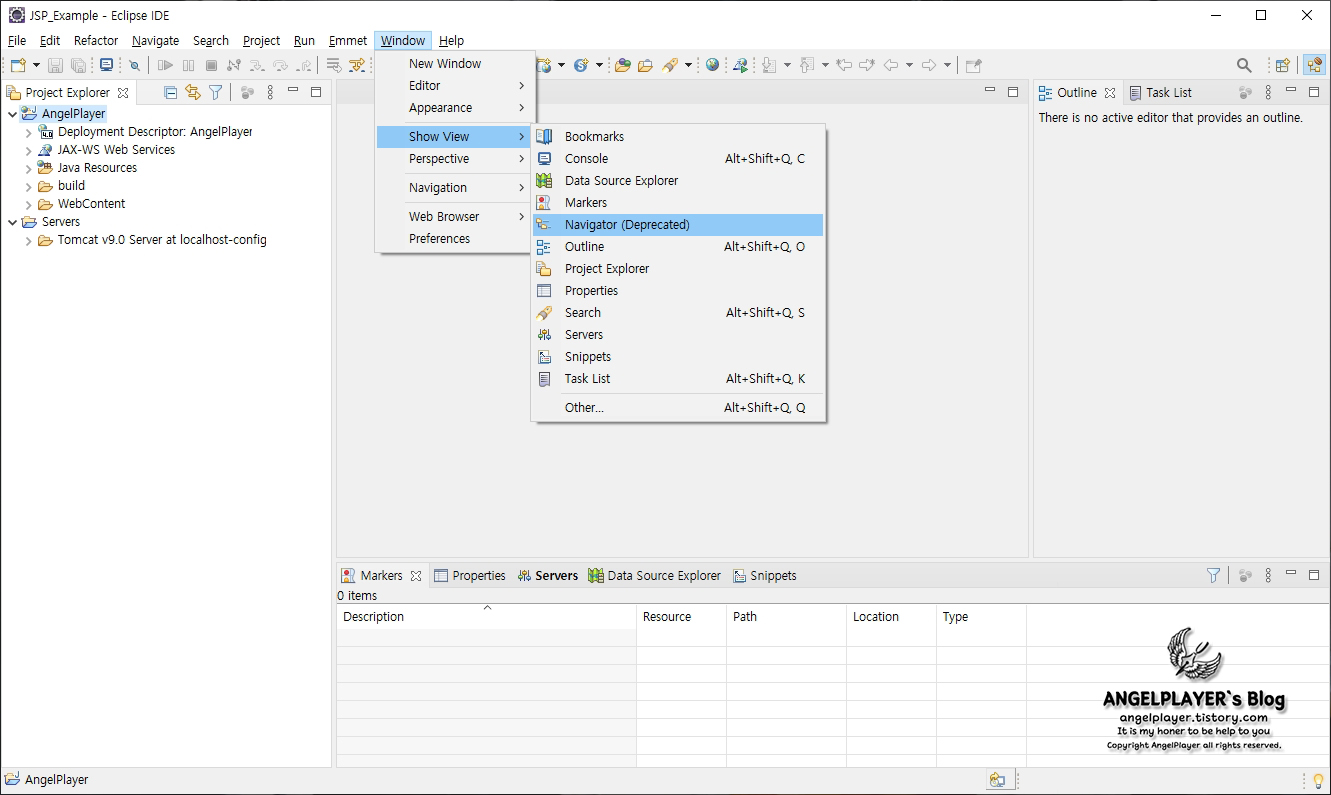Switch to the Servers bottom tab
Screen dimensions: 1331x795
point(548,575)
